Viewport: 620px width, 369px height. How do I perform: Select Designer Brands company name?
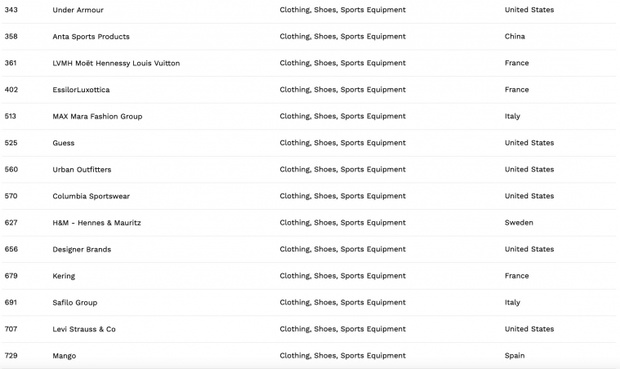click(82, 249)
